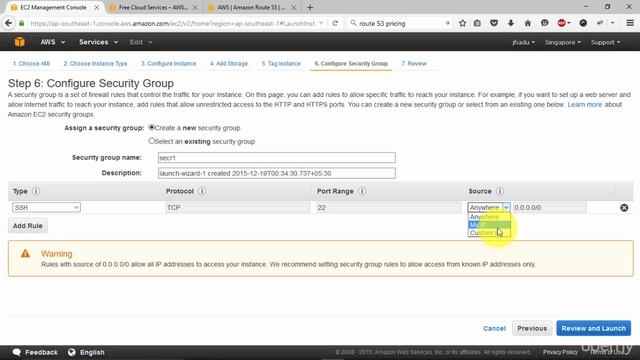
Task: Click the Cancel link
Action: 494,328
